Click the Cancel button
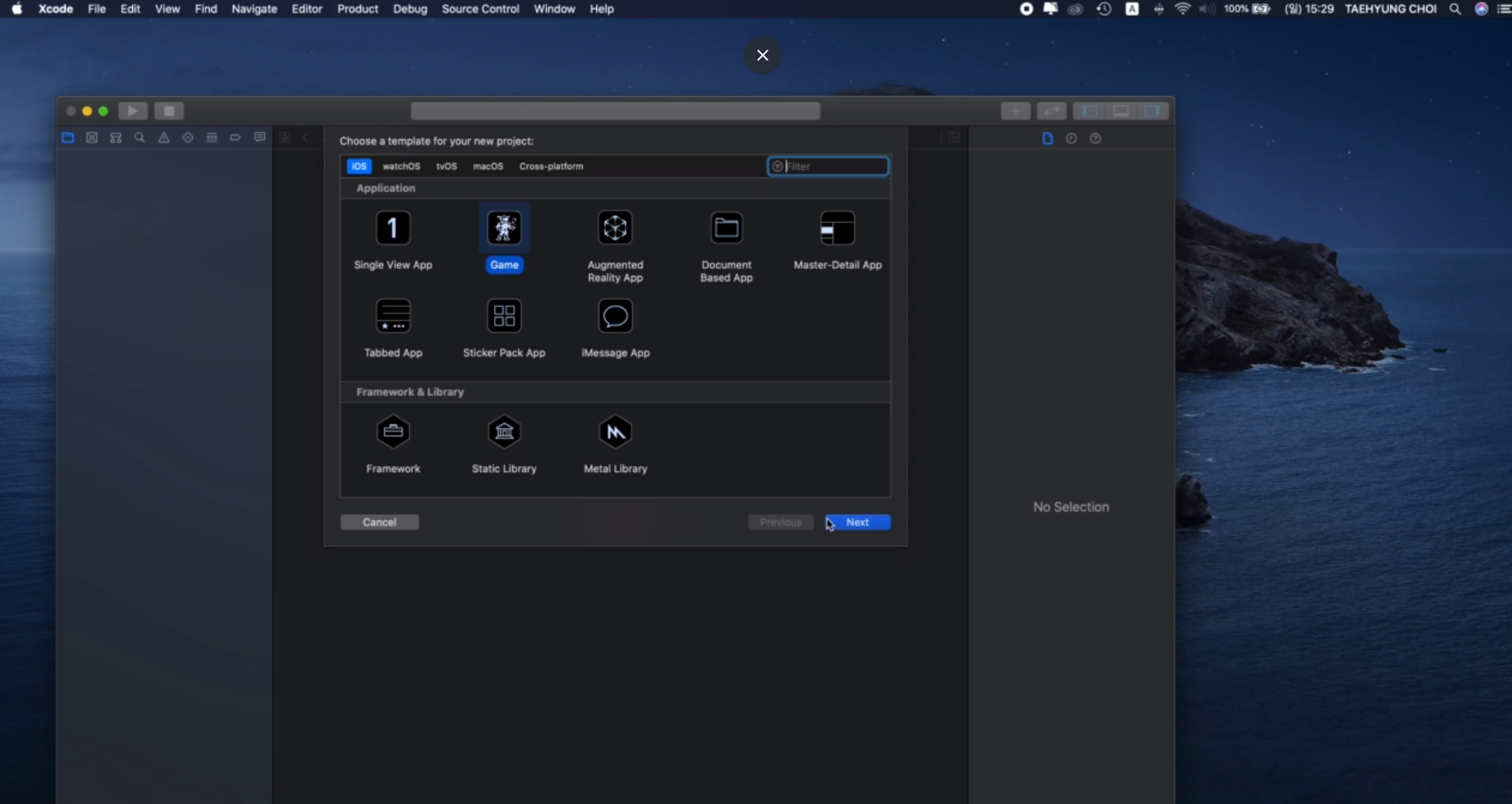Viewport: 1512px width, 804px height. (379, 522)
